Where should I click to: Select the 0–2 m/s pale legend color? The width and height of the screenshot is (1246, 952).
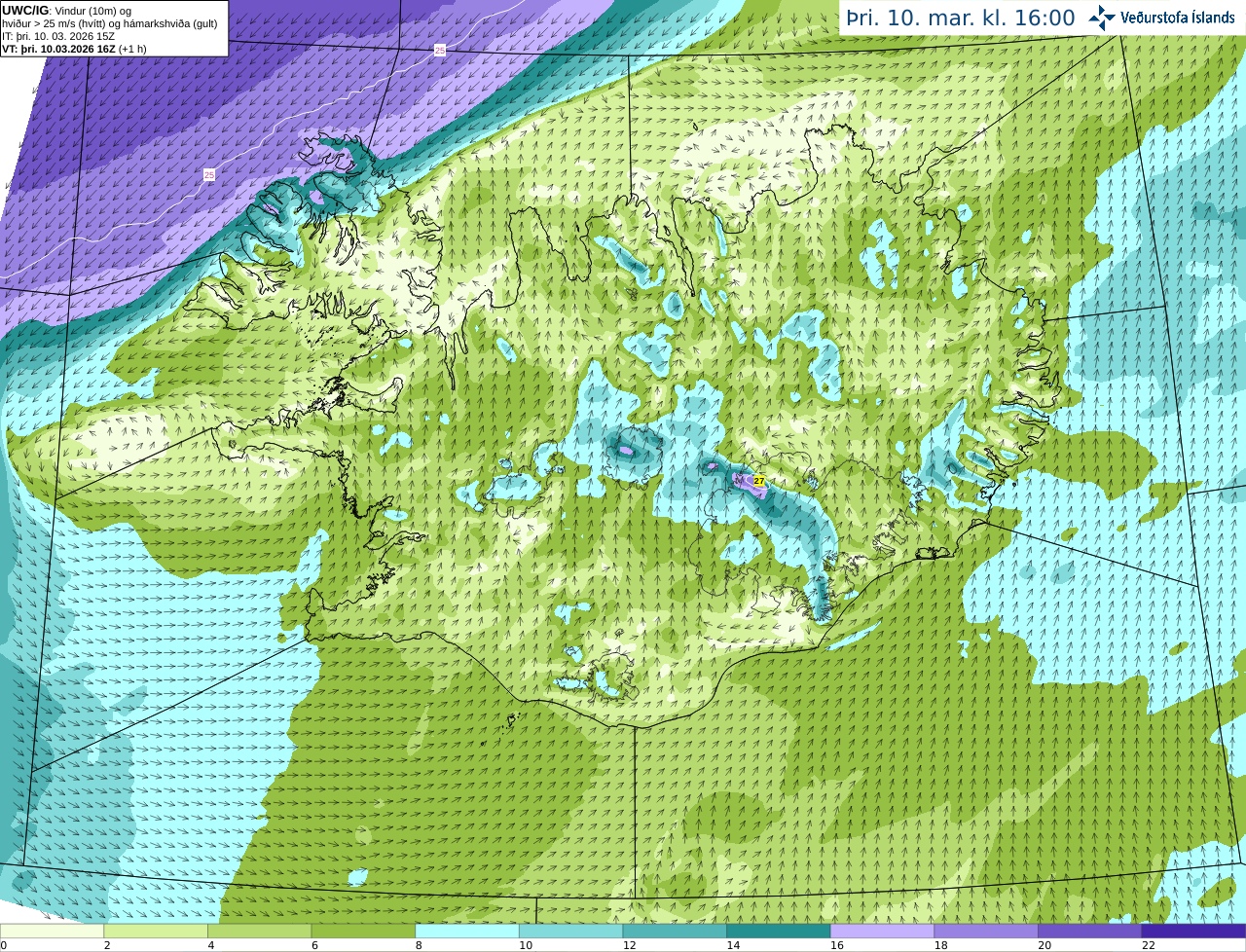point(52,931)
